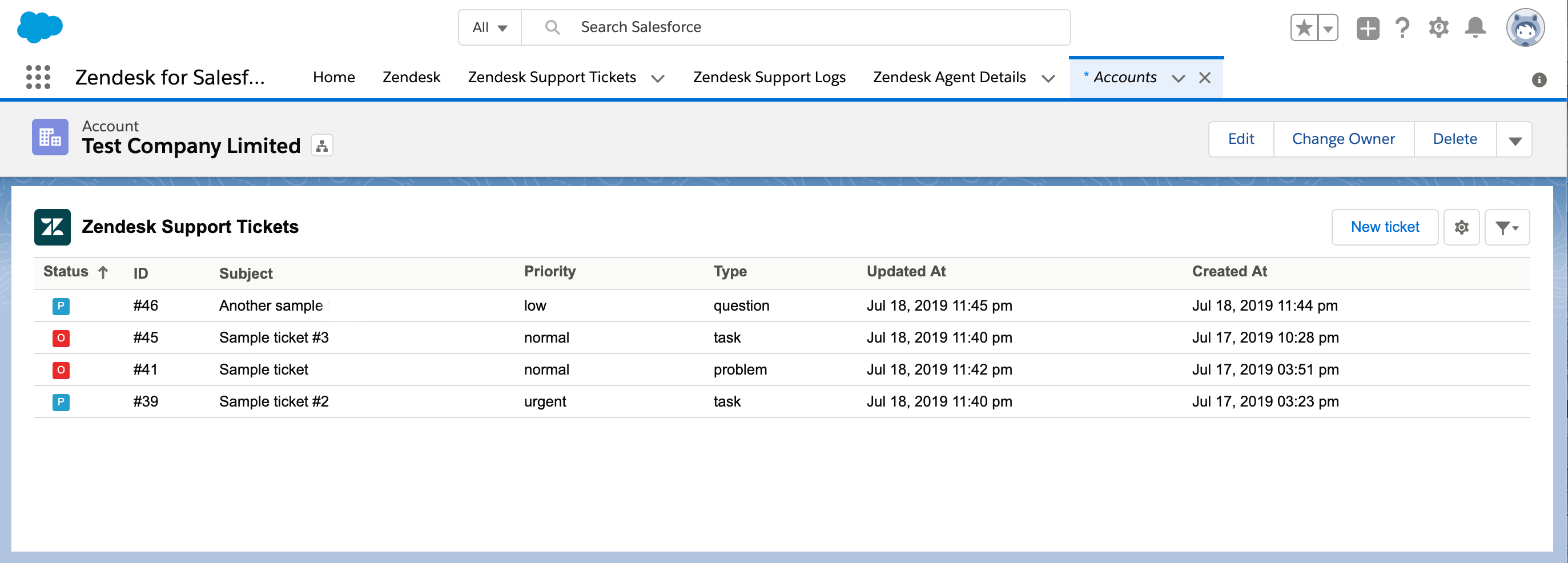The image size is (1568, 563).
Task: Sort by the Updated At column header
Action: click(x=905, y=271)
